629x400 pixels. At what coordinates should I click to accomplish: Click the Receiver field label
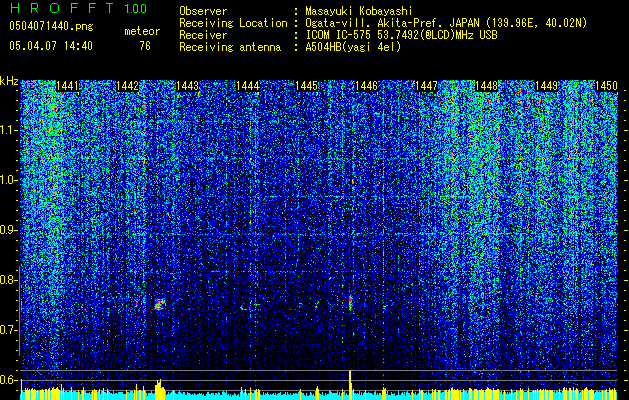coord(203,35)
